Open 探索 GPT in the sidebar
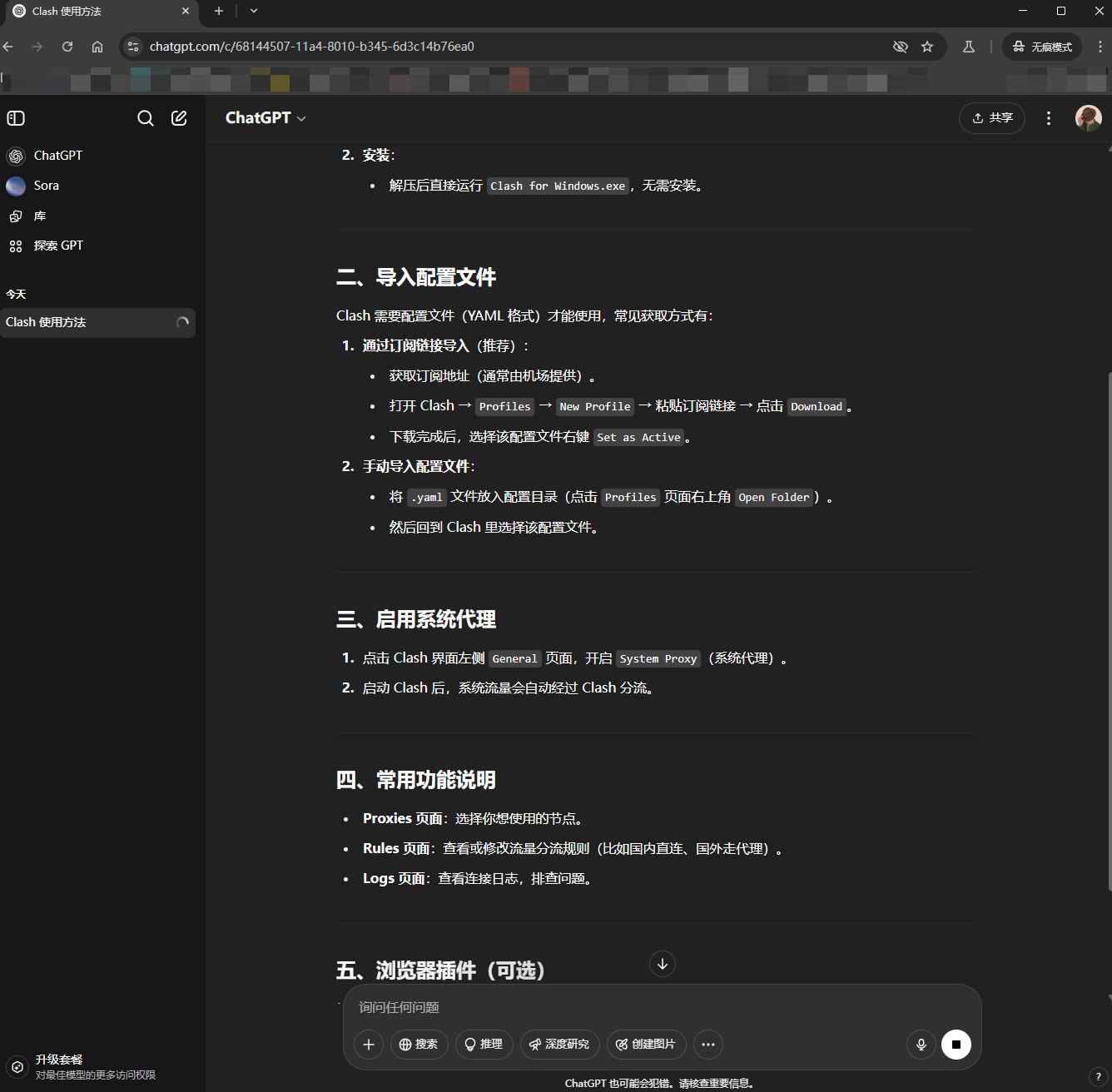 coord(98,246)
